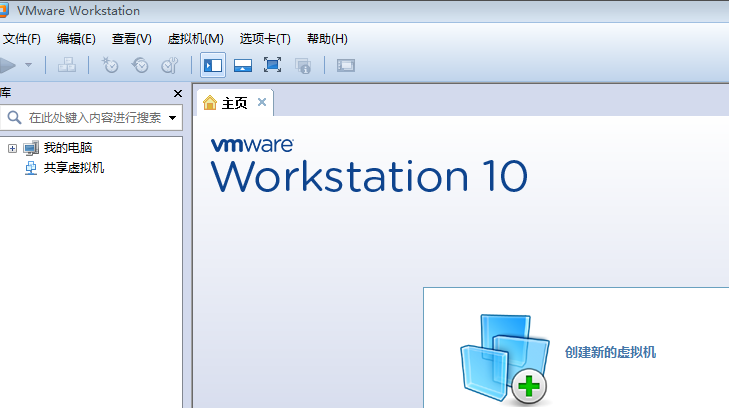Click the Unity mode icon
The width and height of the screenshot is (729, 408).
tap(303, 66)
